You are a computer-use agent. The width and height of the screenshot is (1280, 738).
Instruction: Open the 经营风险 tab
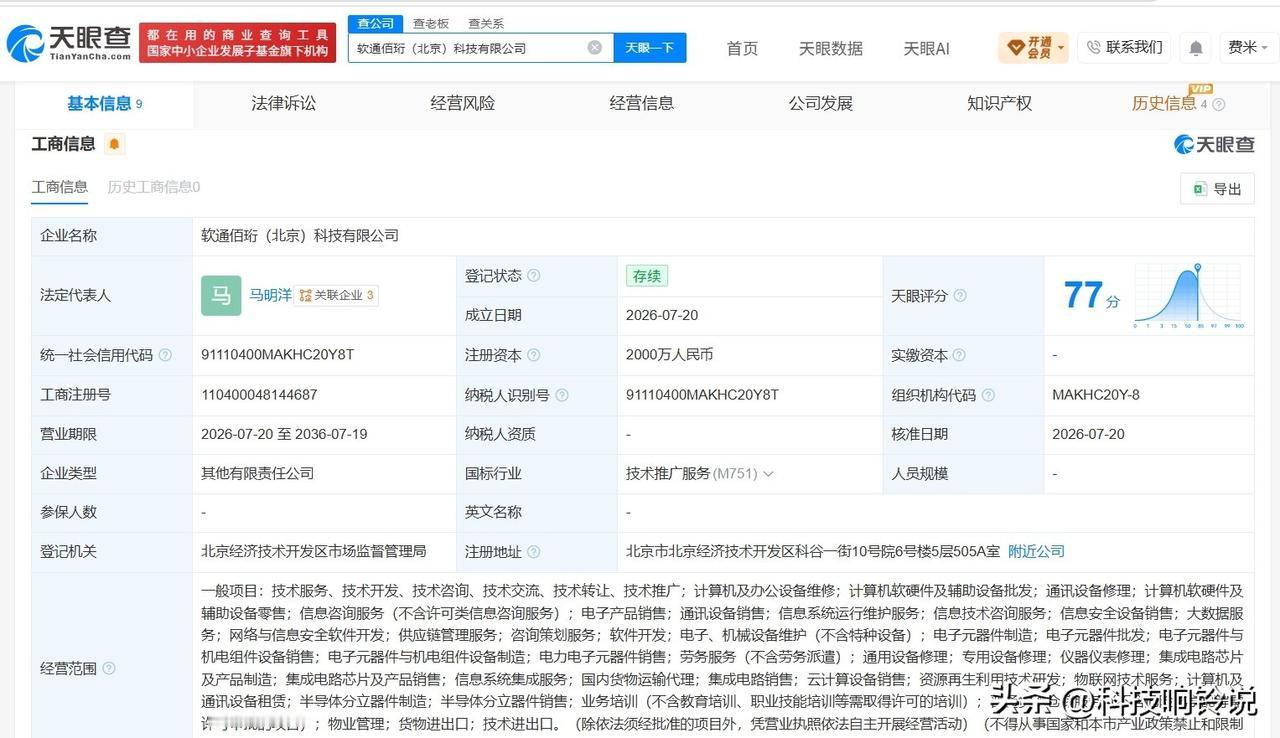pos(463,103)
